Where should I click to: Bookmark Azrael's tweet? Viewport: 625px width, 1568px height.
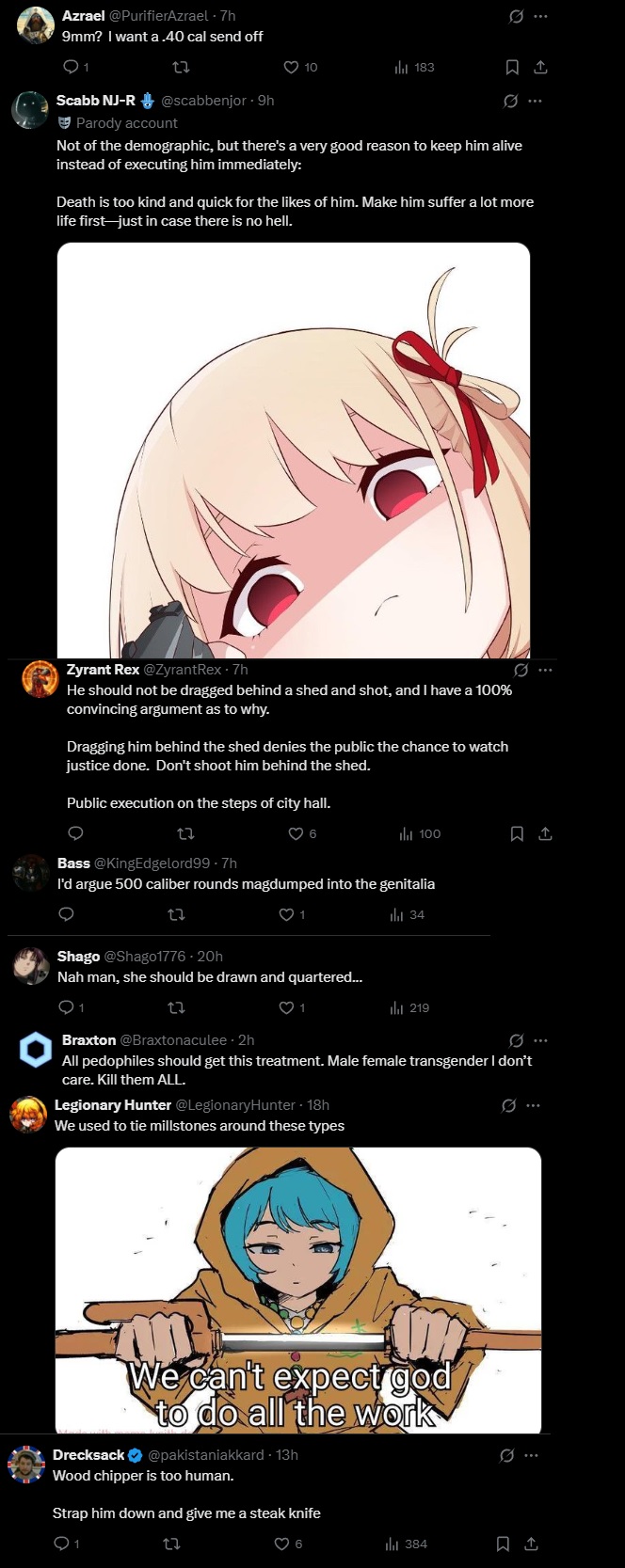pos(512,67)
